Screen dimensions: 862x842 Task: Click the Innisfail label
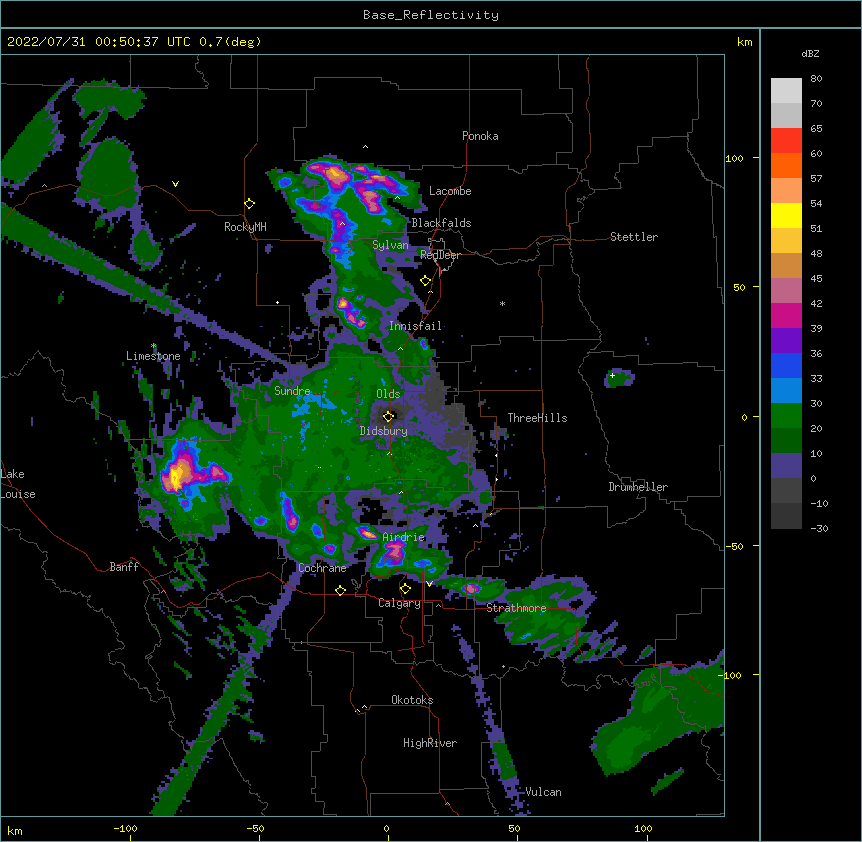pyautogui.click(x=415, y=326)
